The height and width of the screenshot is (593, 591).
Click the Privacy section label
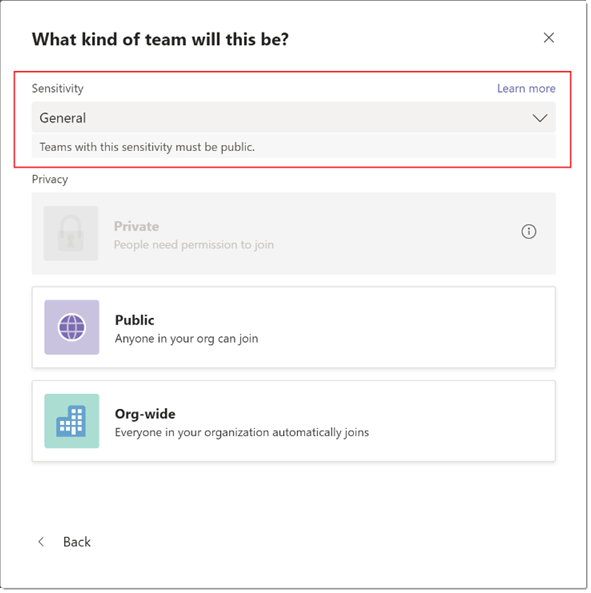click(50, 180)
